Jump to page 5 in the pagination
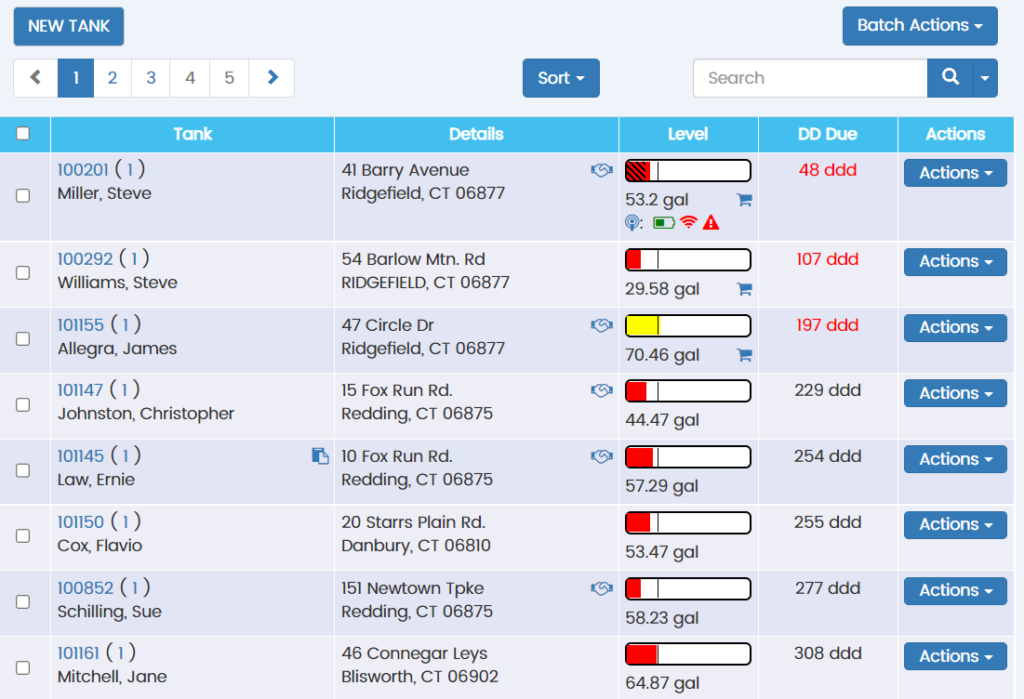The width and height of the screenshot is (1024, 699). [229, 78]
